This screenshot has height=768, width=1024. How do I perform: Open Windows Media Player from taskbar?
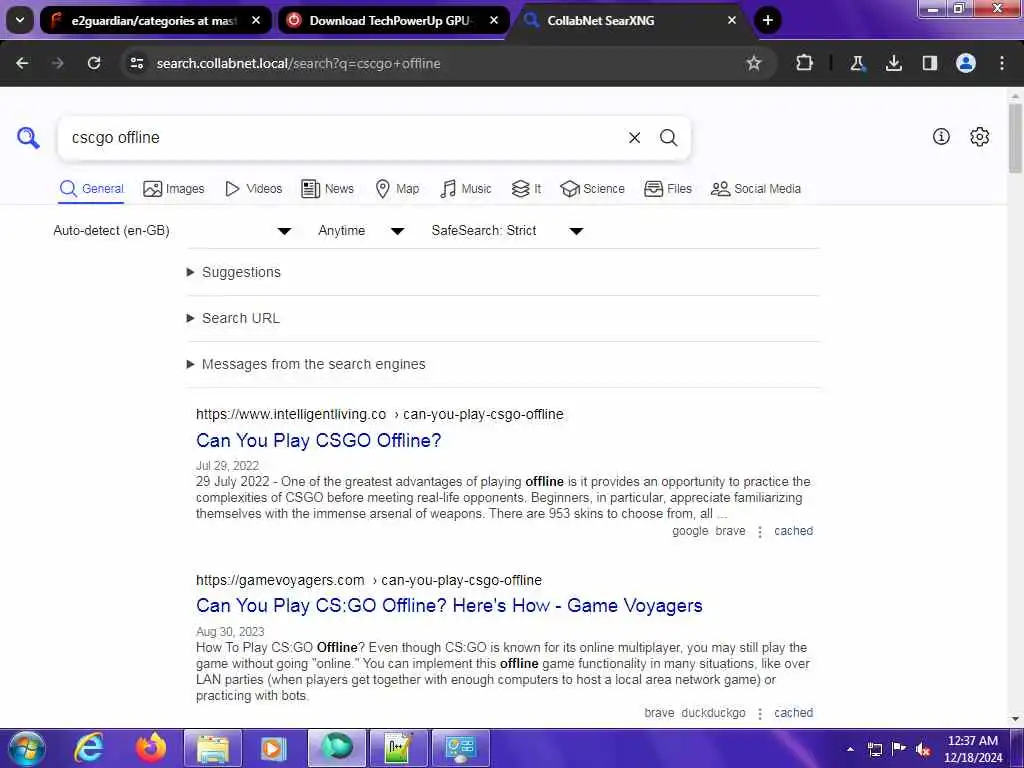(x=274, y=748)
